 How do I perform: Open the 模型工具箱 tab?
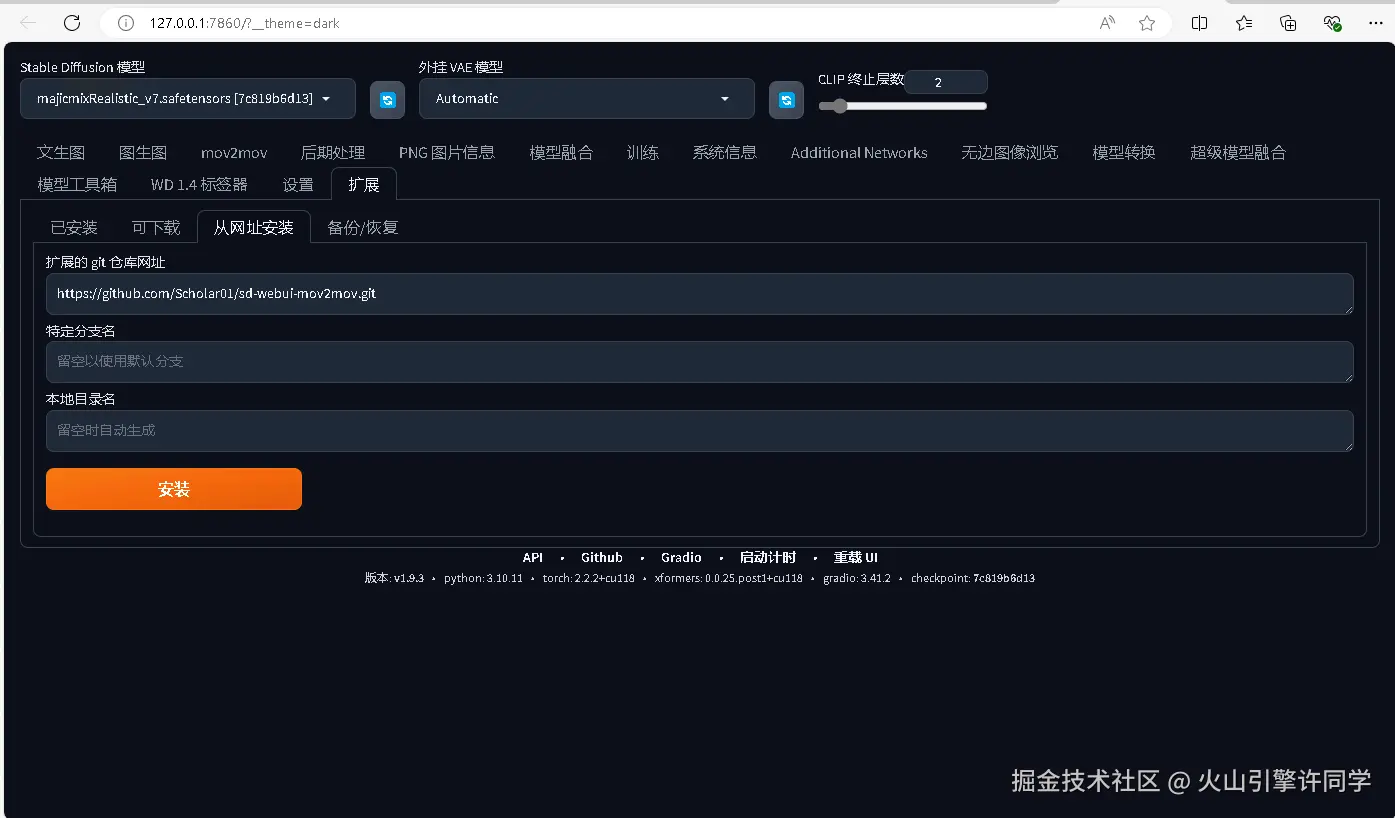pyautogui.click(x=77, y=185)
